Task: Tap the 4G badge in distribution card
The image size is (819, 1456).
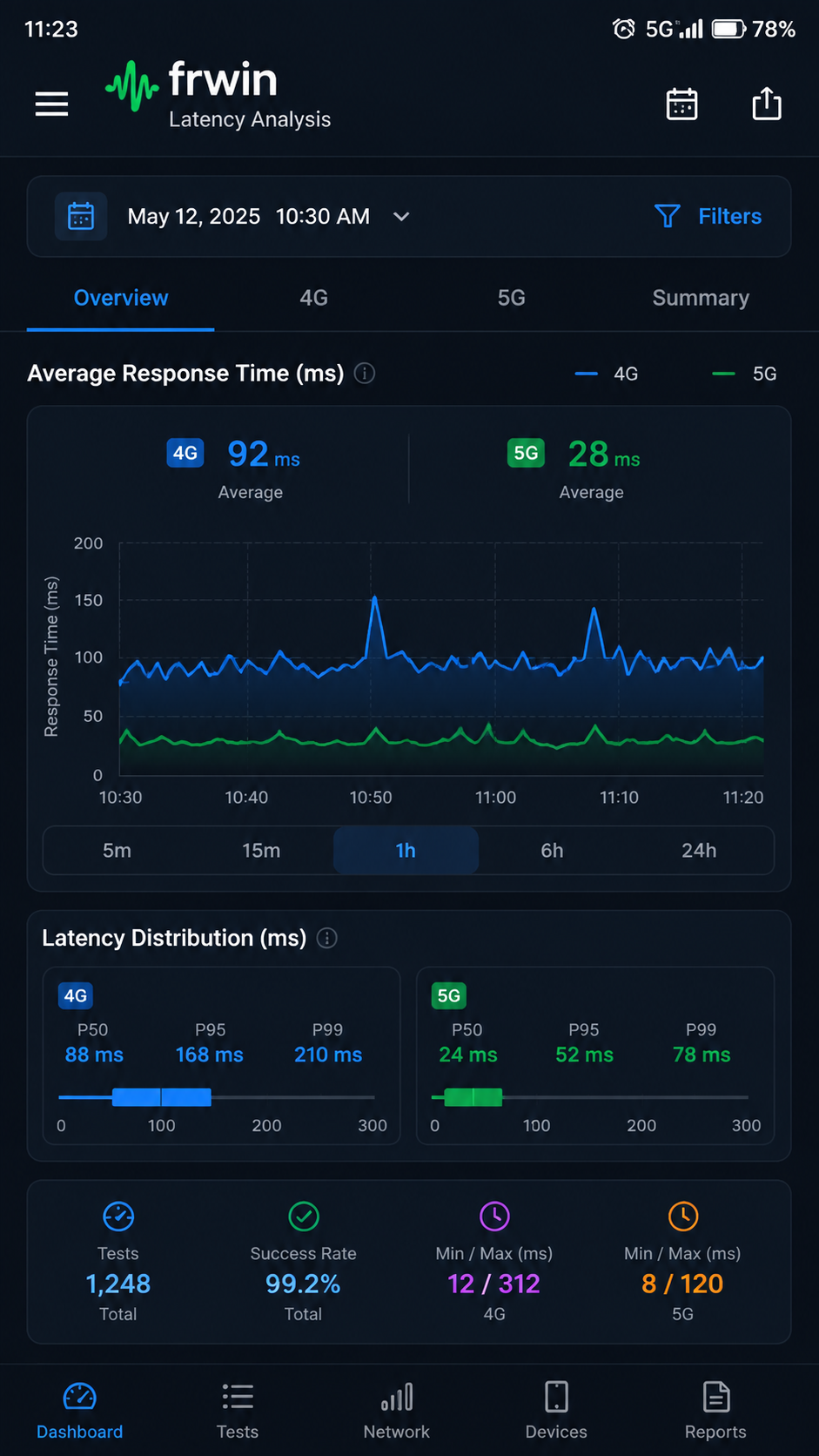Action: (76, 995)
